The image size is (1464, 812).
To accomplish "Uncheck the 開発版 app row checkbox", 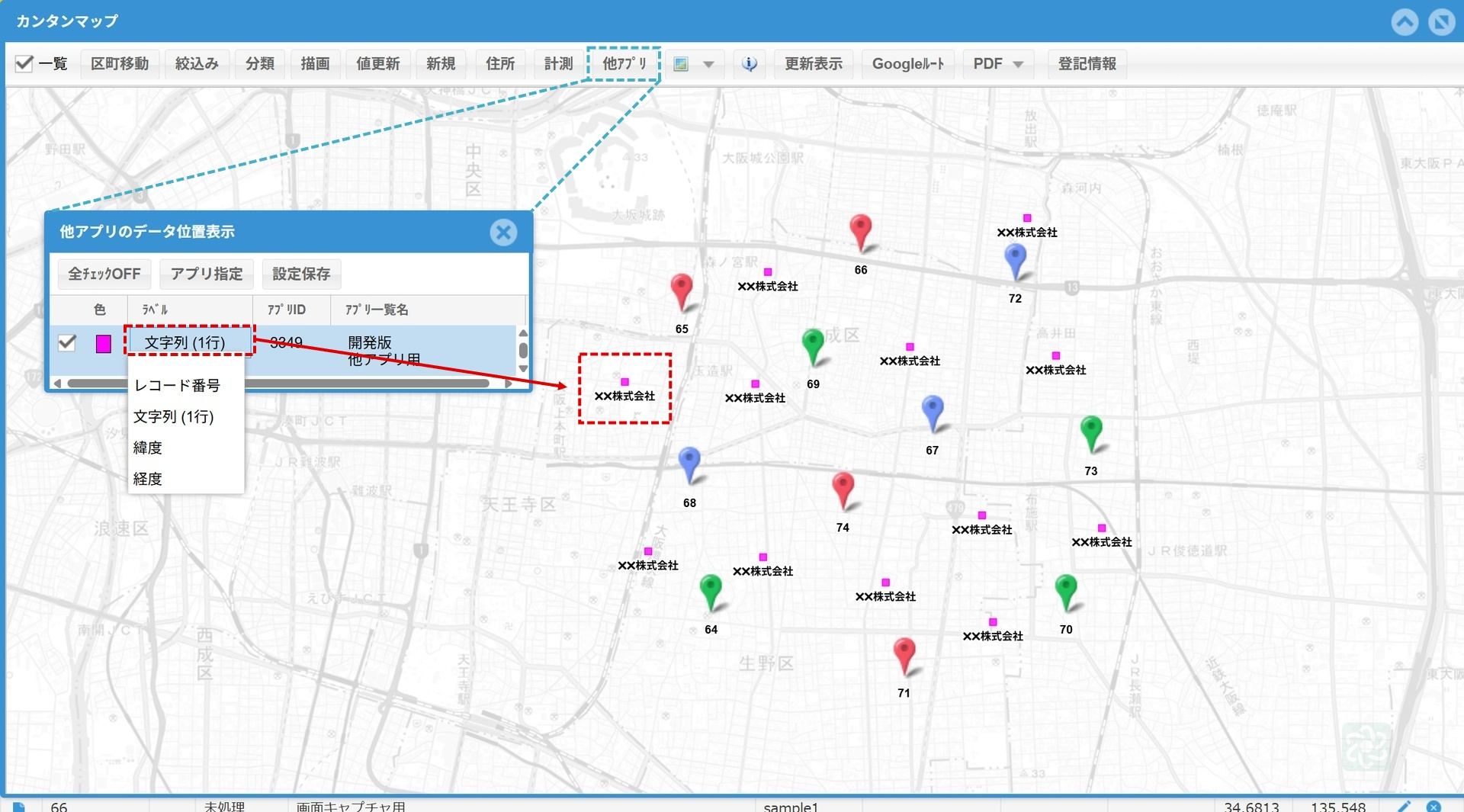I will coord(67,343).
